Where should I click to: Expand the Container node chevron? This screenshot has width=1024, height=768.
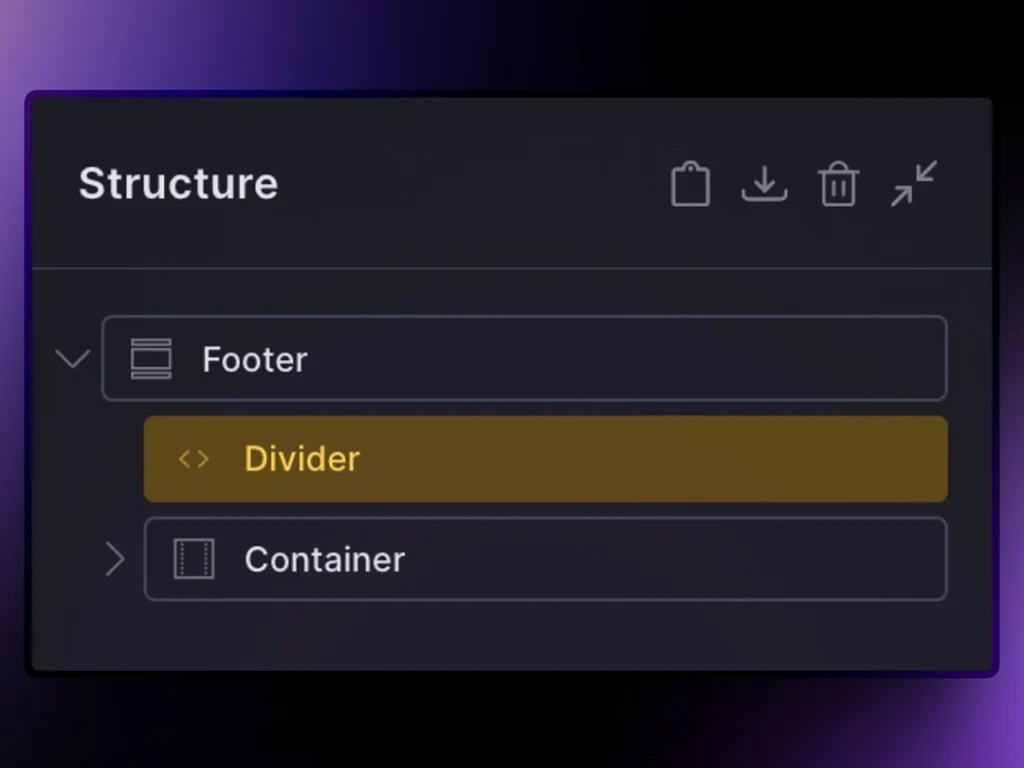(x=115, y=559)
